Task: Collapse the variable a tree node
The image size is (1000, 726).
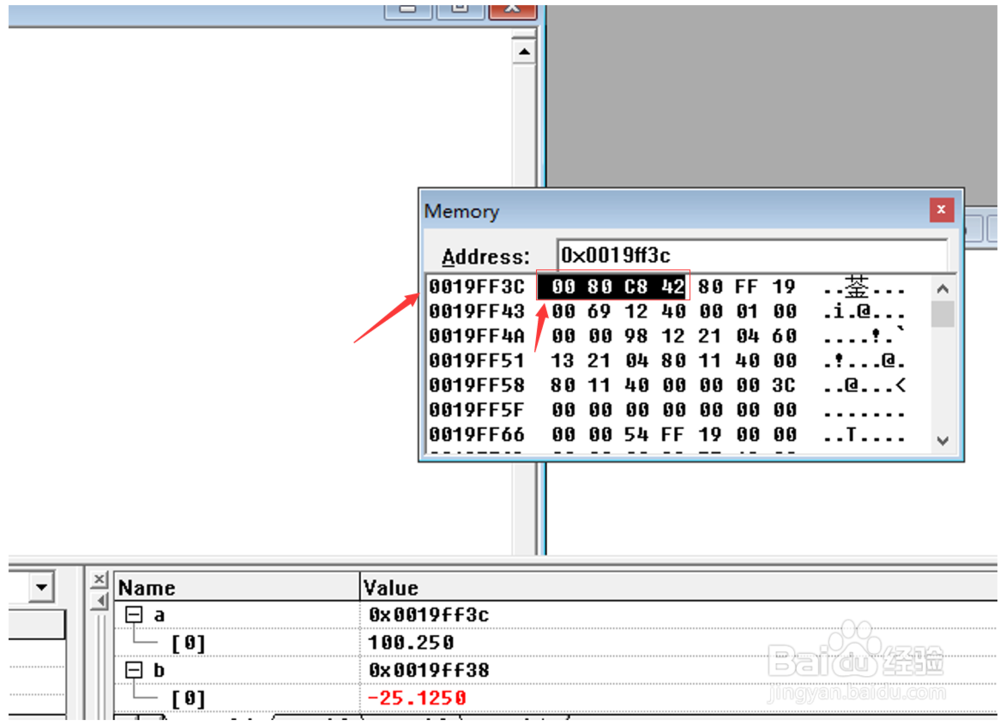Action: [x=134, y=614]
